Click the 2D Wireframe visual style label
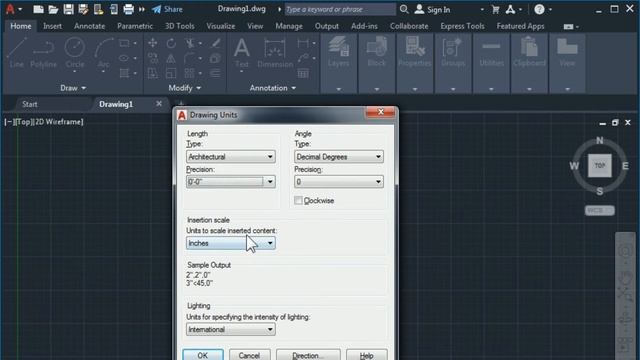 pyautogui.click(x=59, y=122)
